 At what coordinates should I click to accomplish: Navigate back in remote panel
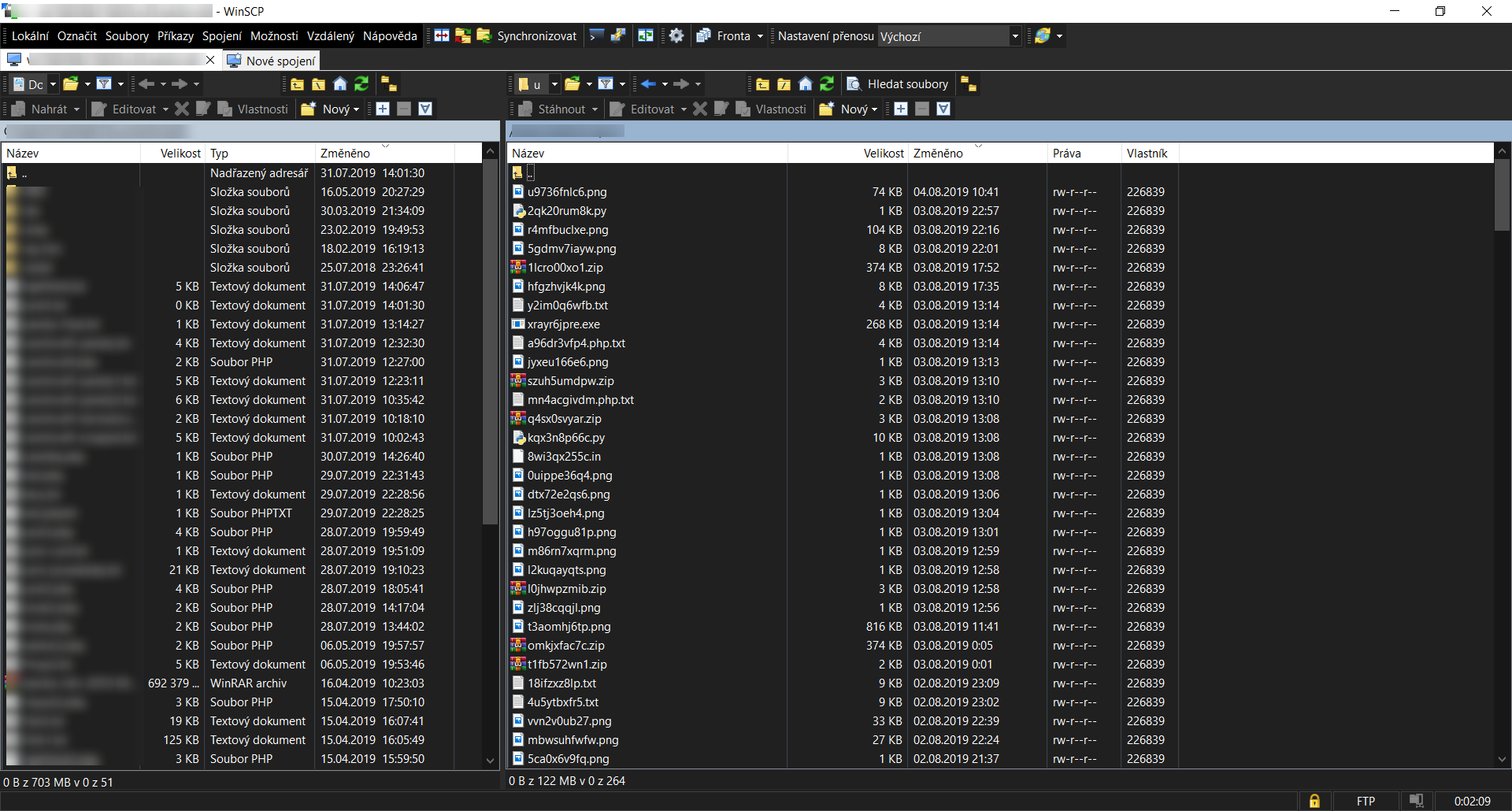[648, 84]
